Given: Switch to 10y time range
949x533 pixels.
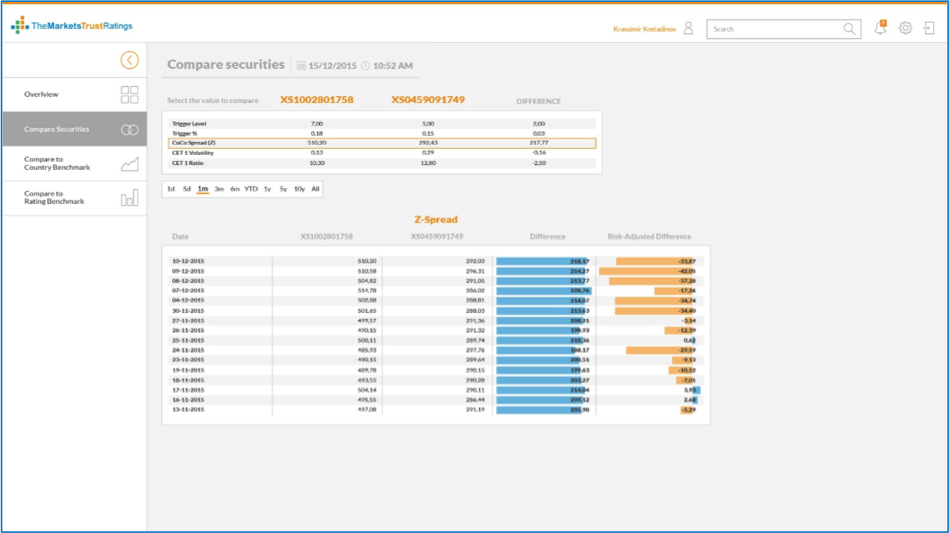Looking at the screenshot, I should click(299, 189).
